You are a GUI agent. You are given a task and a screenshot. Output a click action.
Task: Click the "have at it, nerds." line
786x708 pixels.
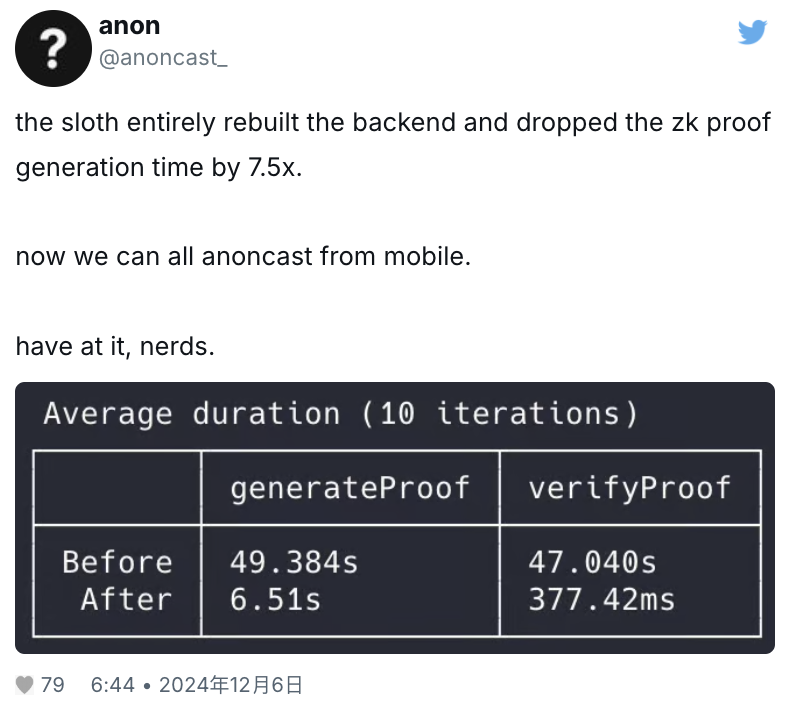115,346
